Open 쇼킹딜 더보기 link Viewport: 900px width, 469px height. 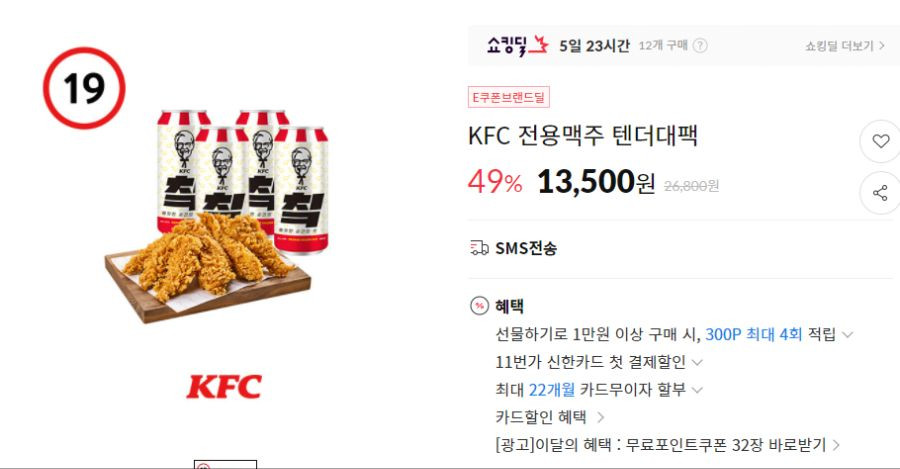[x=844, y=46]
